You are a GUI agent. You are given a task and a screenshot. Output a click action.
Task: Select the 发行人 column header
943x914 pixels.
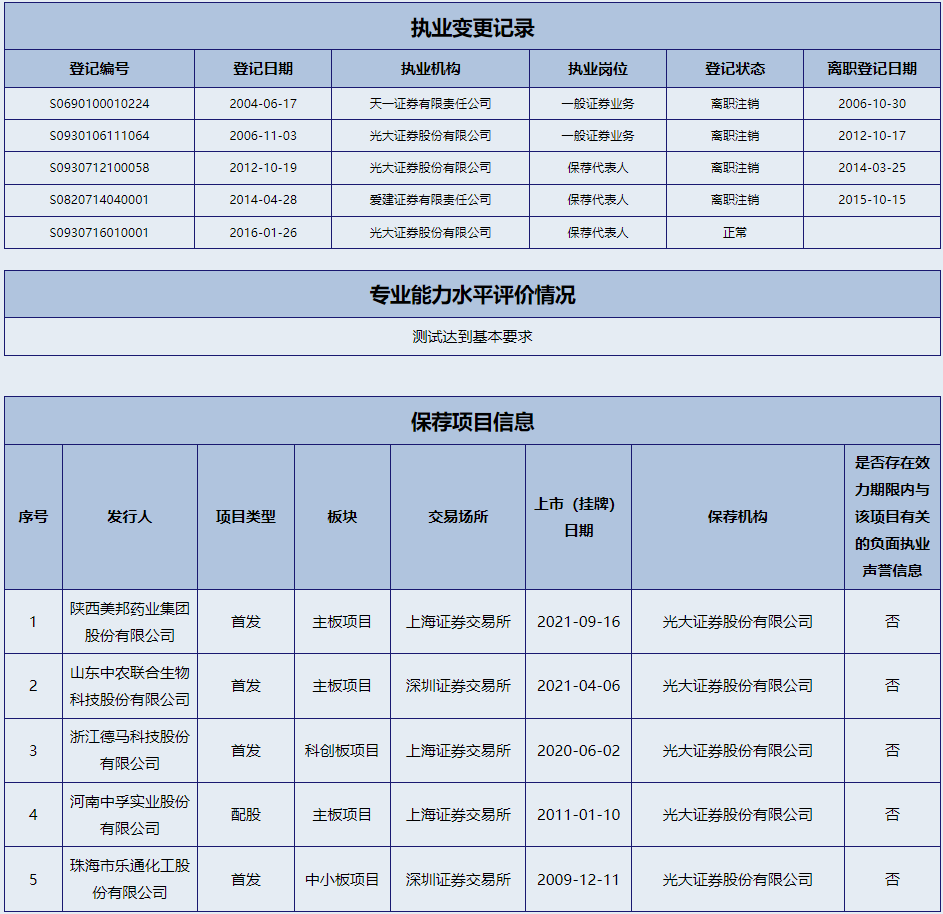pyautogui.click(x=129, y=517)
